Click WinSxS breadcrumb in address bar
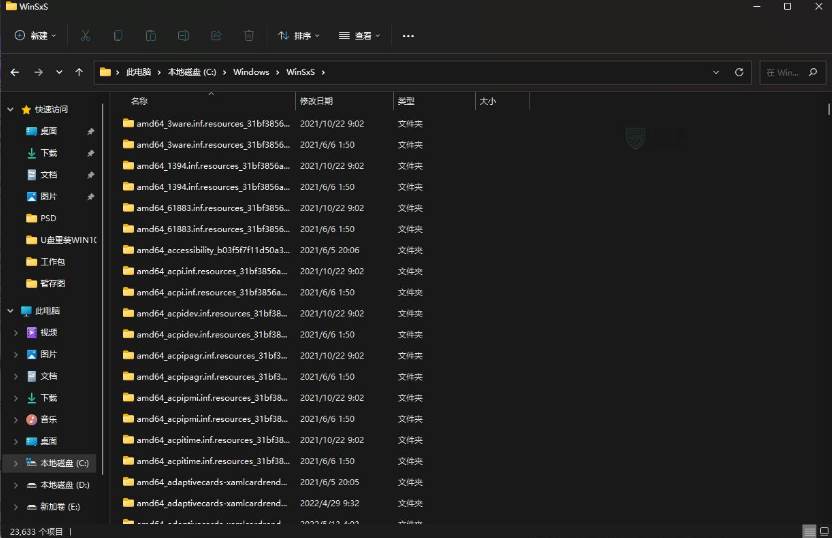This screenshot has height=538, width=832. (300, 72)
